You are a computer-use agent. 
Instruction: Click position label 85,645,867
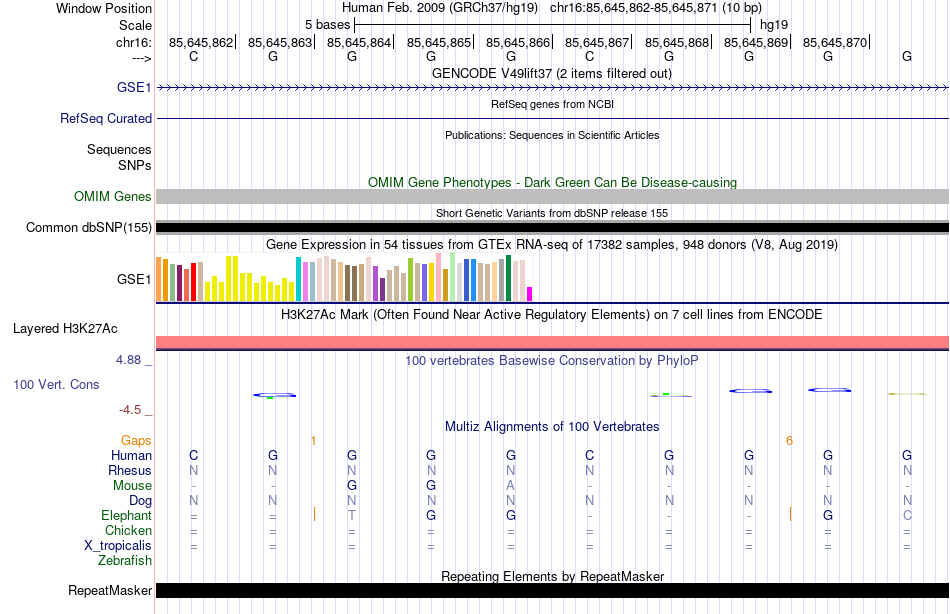(597, 42)
